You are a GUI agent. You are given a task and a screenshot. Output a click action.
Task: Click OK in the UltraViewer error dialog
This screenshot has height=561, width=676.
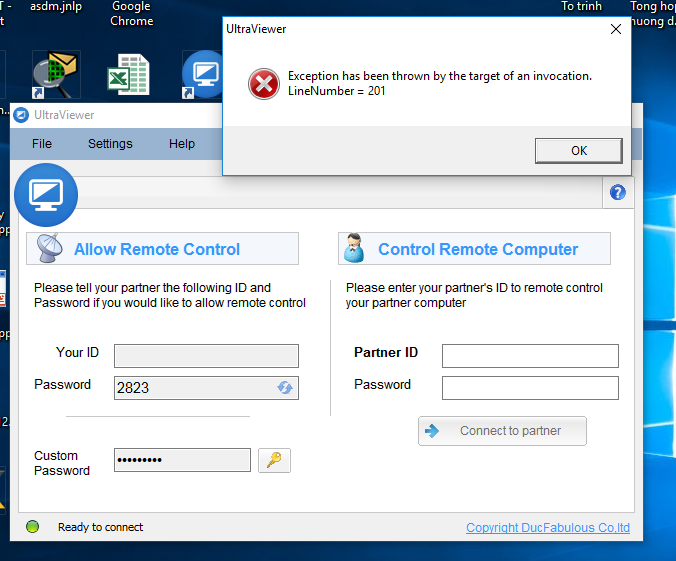(x=579, y=150)
